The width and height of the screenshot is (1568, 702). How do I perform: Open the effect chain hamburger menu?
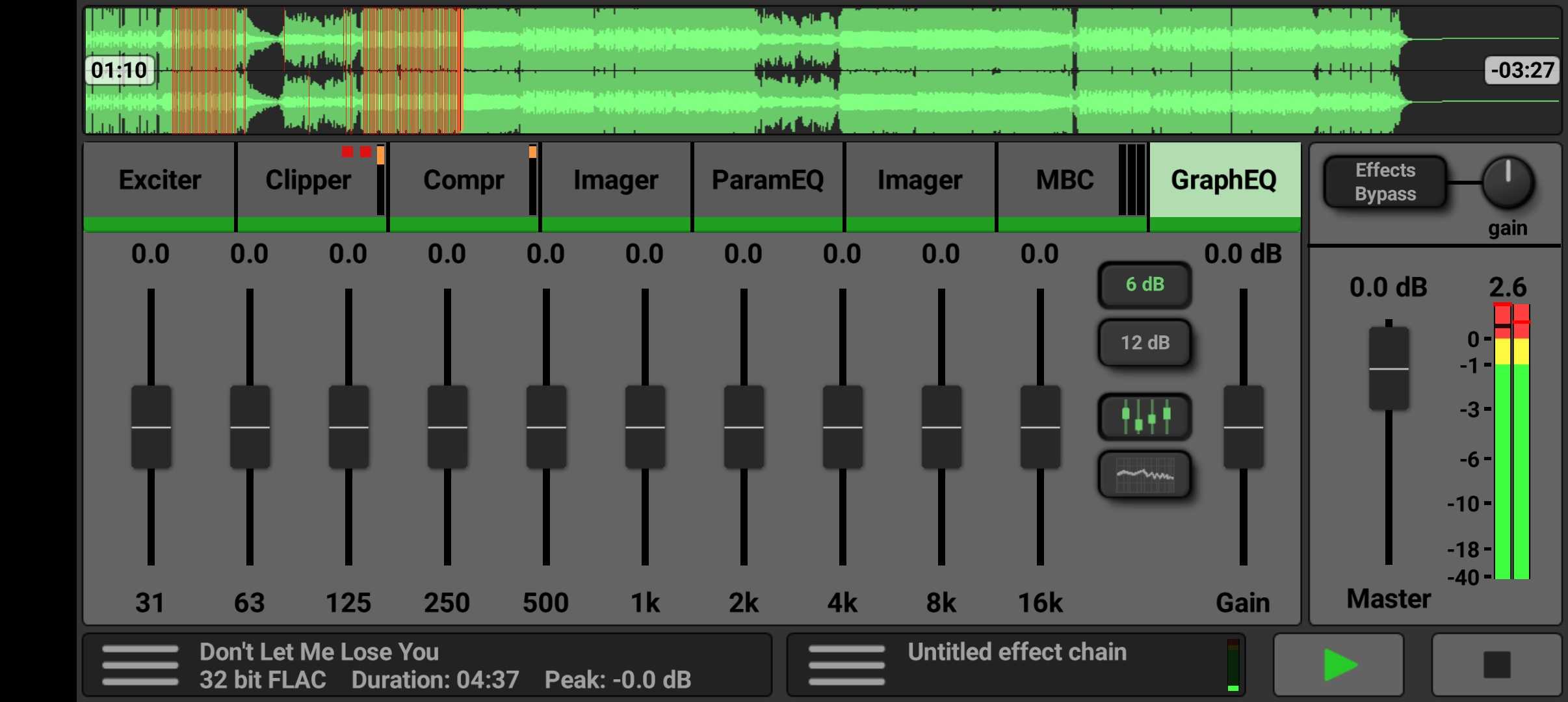tap(846, 665)
